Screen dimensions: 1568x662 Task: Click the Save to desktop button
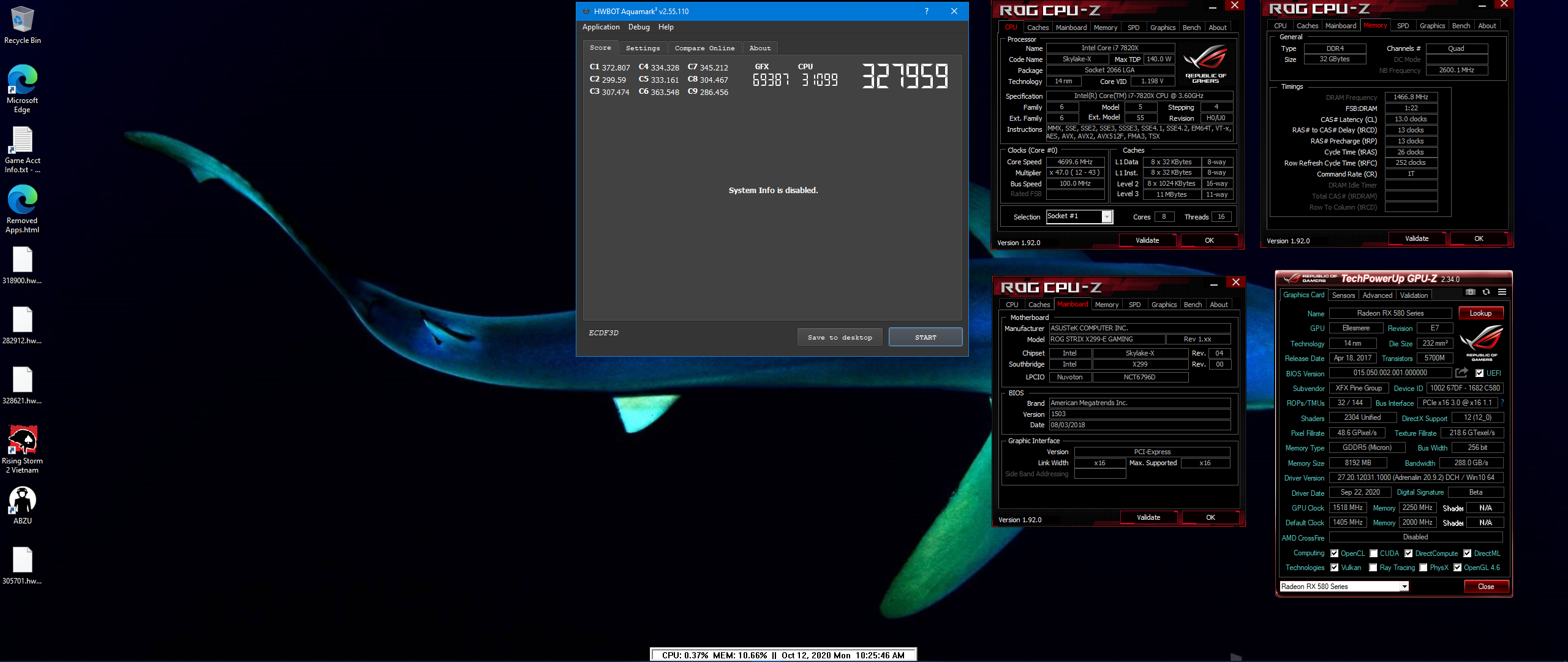(840, 337)
